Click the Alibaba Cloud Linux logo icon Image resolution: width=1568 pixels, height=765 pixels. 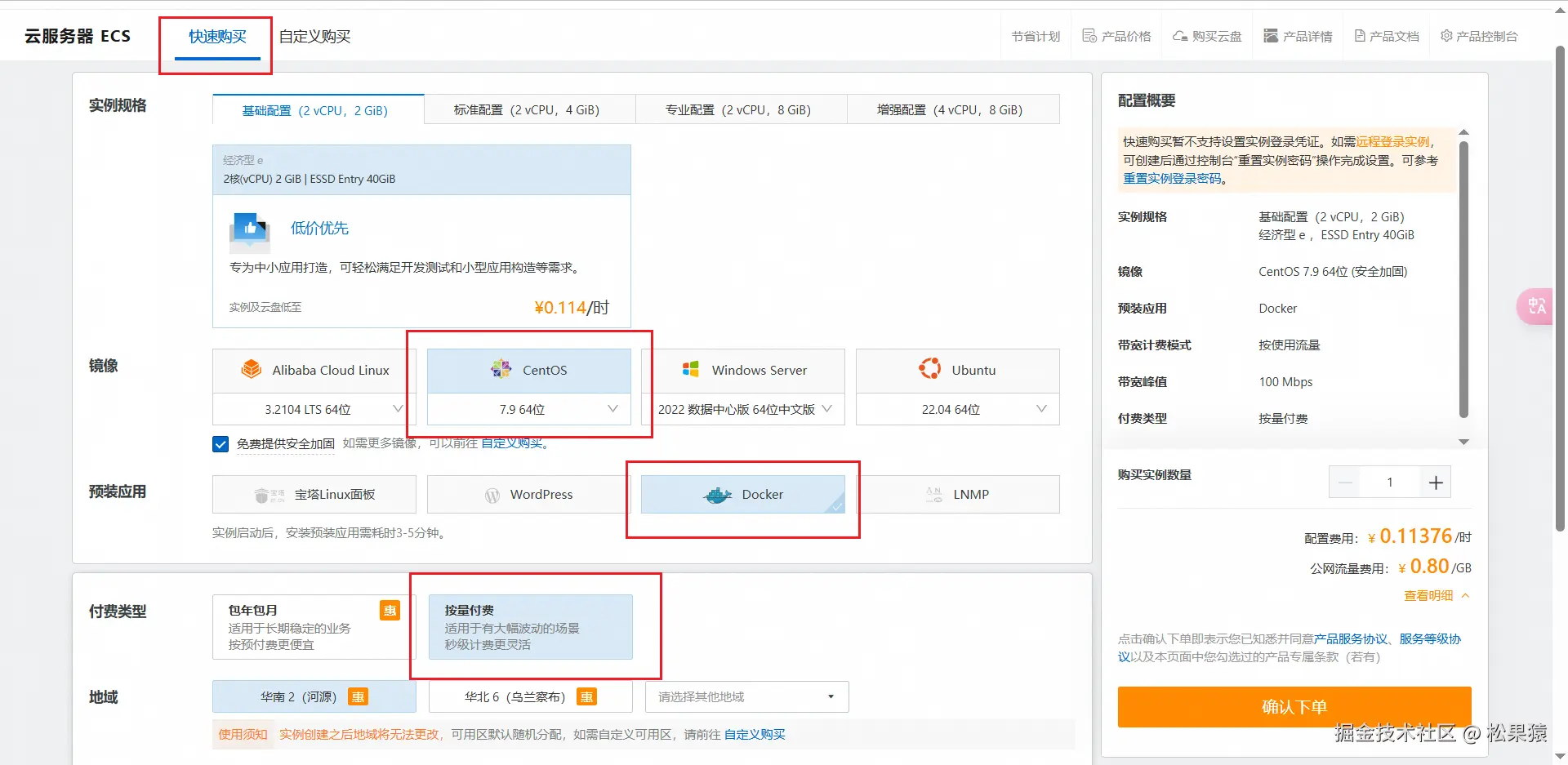[251, 370]
